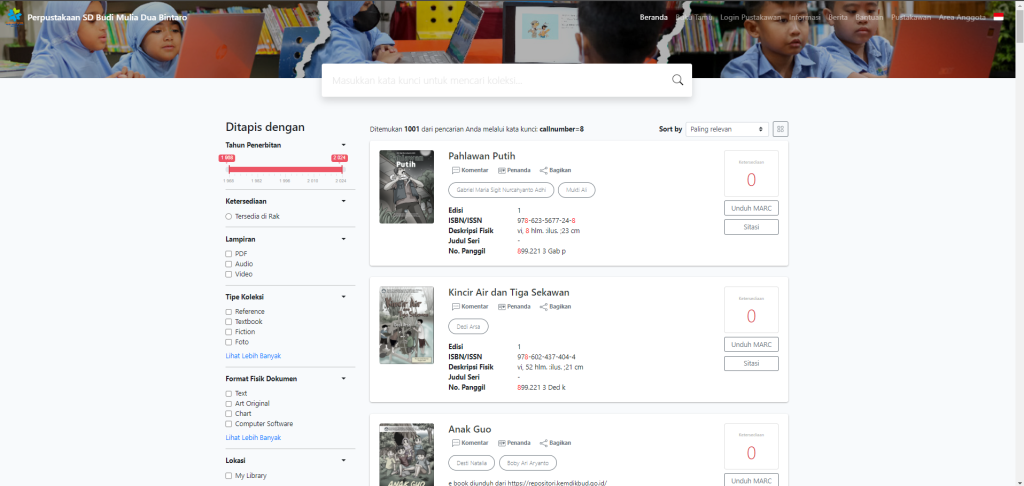This screenshot has width=1024, height=486.
Task: Open Komentar for Kincir Air dan Tiga Sekawan
Action: tap(470, 306)
